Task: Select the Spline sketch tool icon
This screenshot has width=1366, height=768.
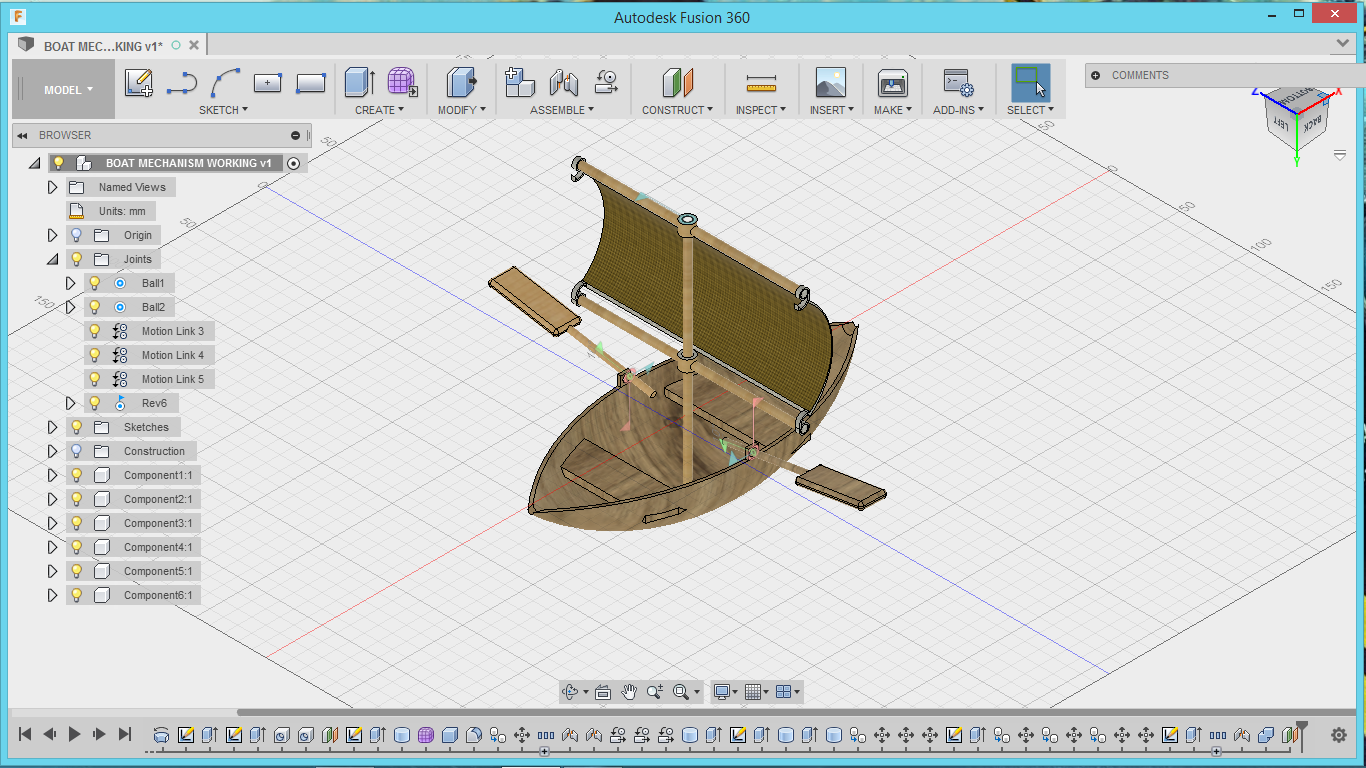Action: (227, 83)
